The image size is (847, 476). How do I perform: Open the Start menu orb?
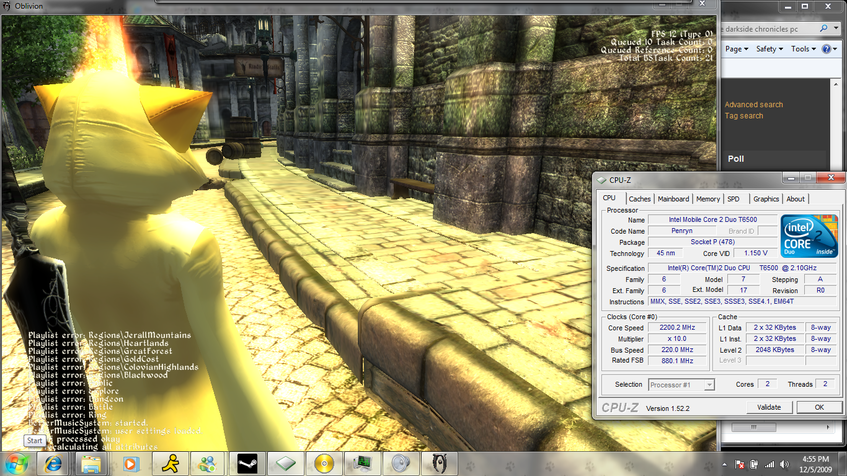coord(16,464)
